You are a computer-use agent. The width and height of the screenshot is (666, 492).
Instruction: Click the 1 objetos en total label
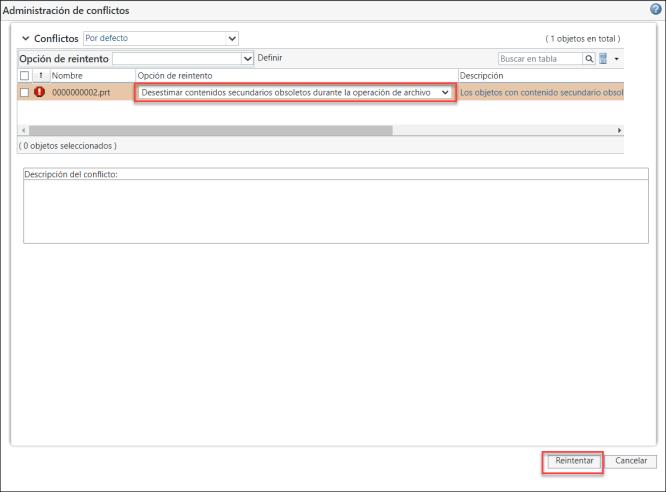click(x=583, y=39)
